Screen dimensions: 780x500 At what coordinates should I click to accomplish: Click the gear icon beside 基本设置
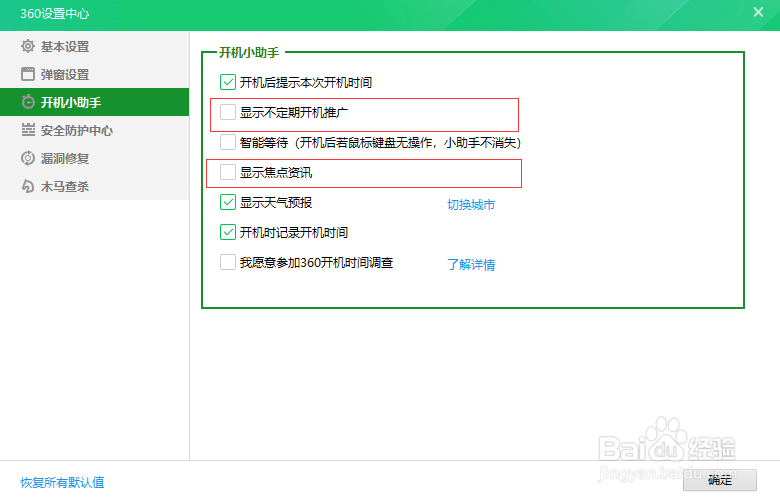28,46
